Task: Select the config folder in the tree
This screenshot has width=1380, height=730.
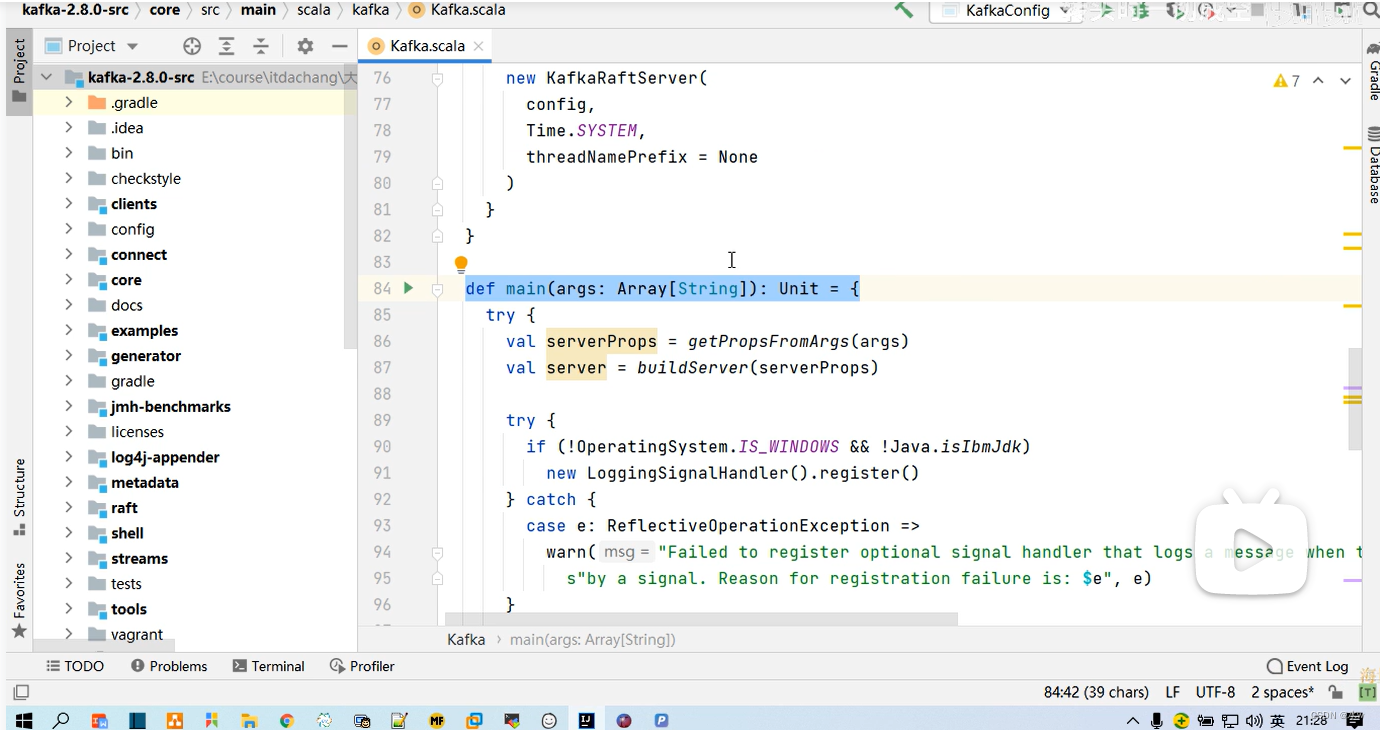Action: point(132,229)
